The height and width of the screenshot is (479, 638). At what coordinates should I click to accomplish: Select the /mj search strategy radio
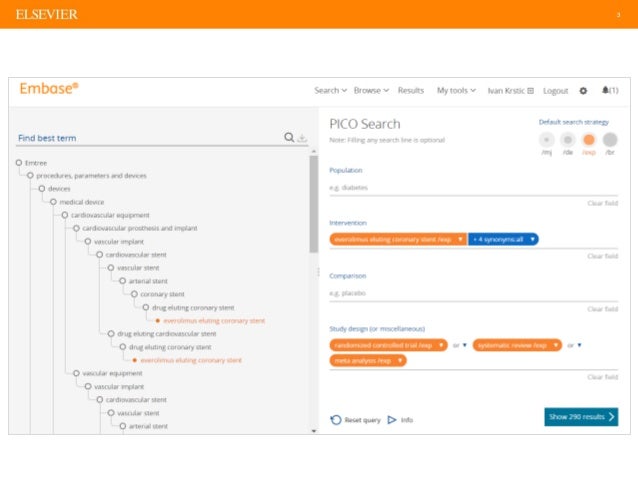(x=546, y=140)
